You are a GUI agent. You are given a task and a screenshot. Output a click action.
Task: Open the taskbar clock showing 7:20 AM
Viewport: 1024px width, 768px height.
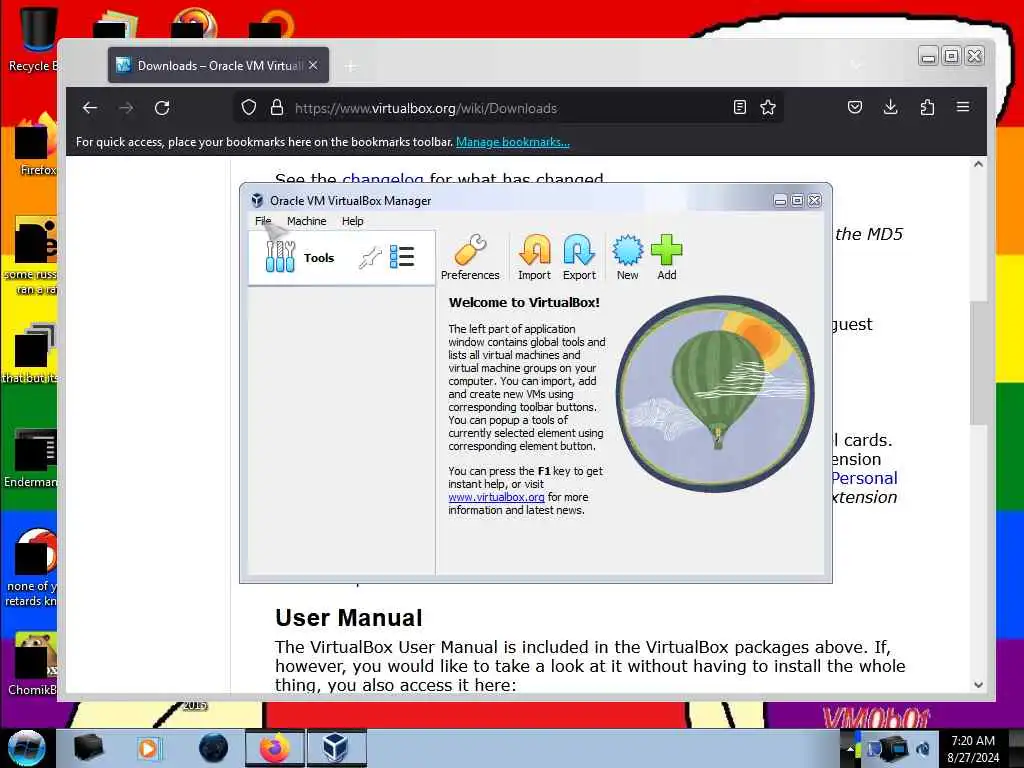coord(973,749)
